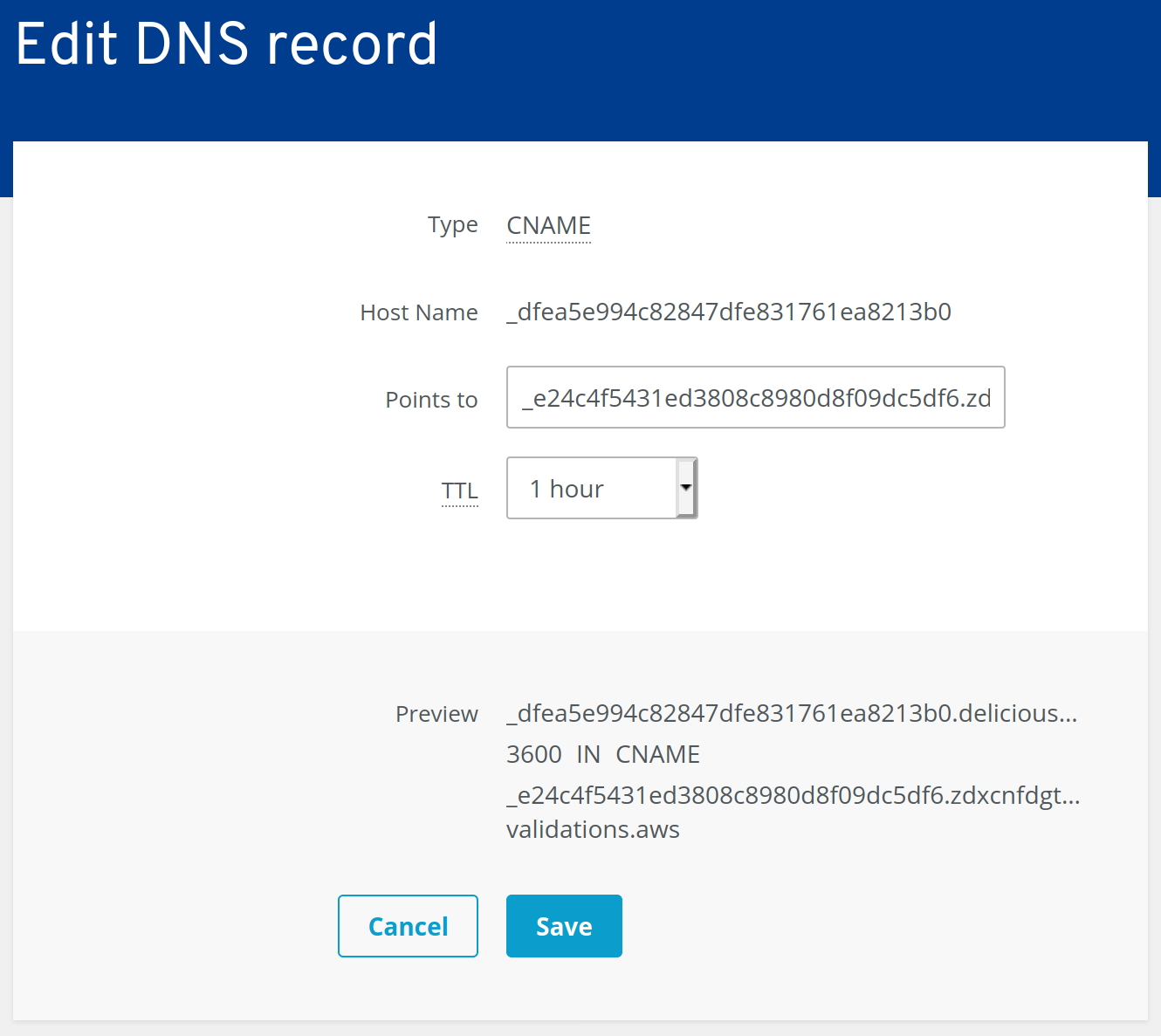Image resolution: width=1161 pixels, height=1036 pixels.
Task: Click the Preview section label
Action: (x=436, y=714)
